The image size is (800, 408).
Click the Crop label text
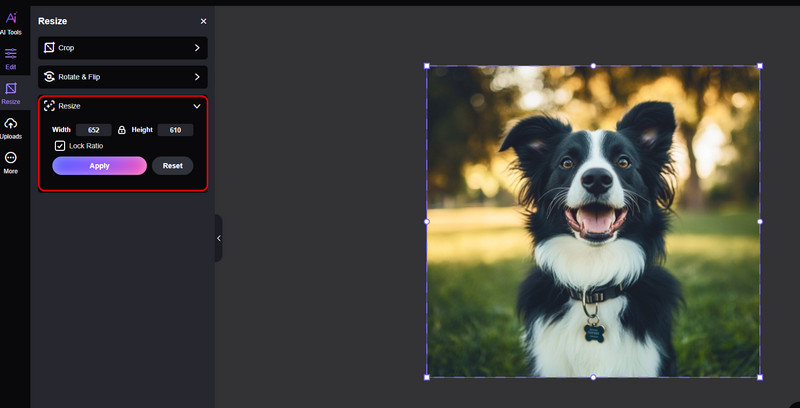pyautogui.click(x=66, y=48)
